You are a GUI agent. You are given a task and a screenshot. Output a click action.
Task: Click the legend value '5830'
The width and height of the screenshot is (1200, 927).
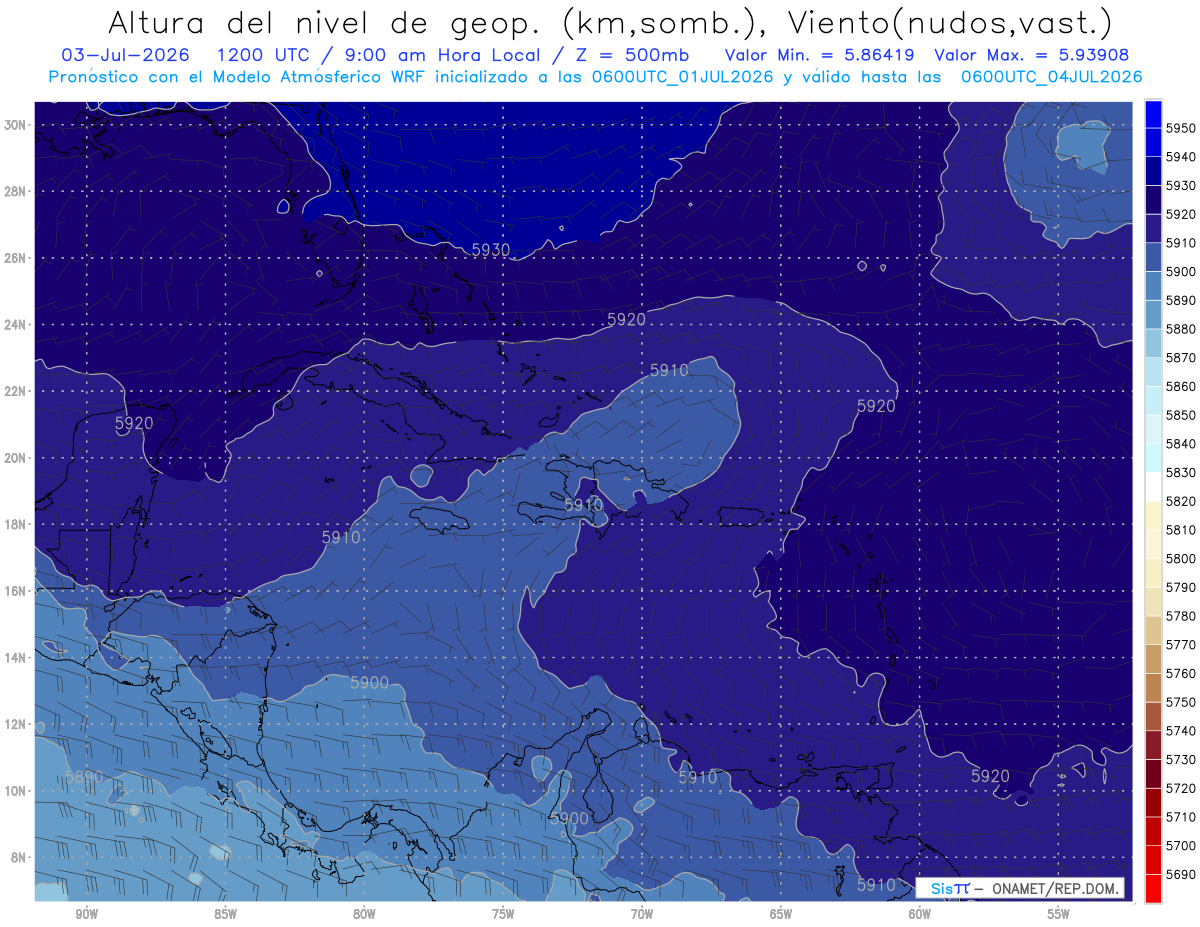point(1181,472)
